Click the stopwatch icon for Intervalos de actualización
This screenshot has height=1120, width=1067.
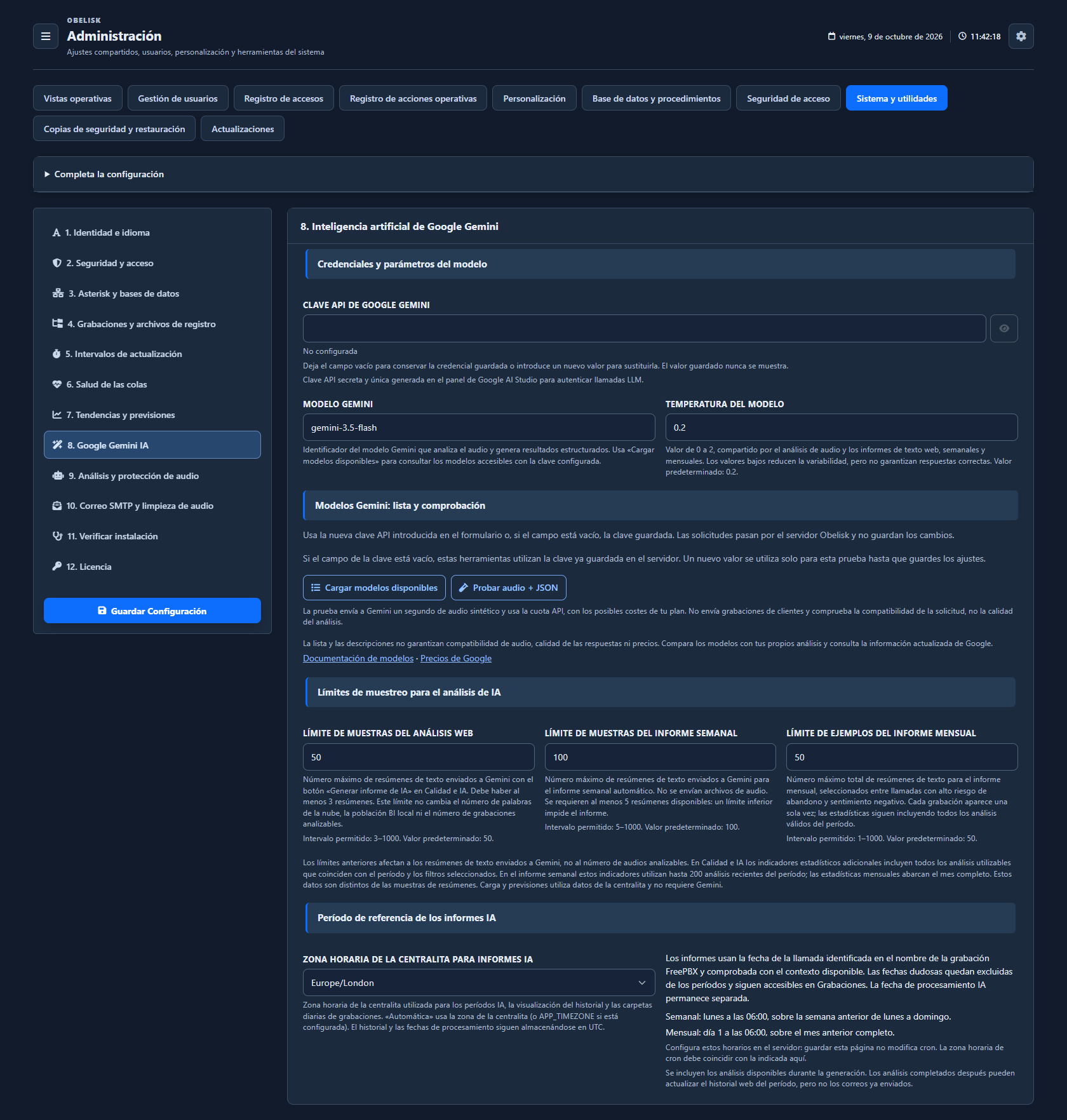click(57, 354)
